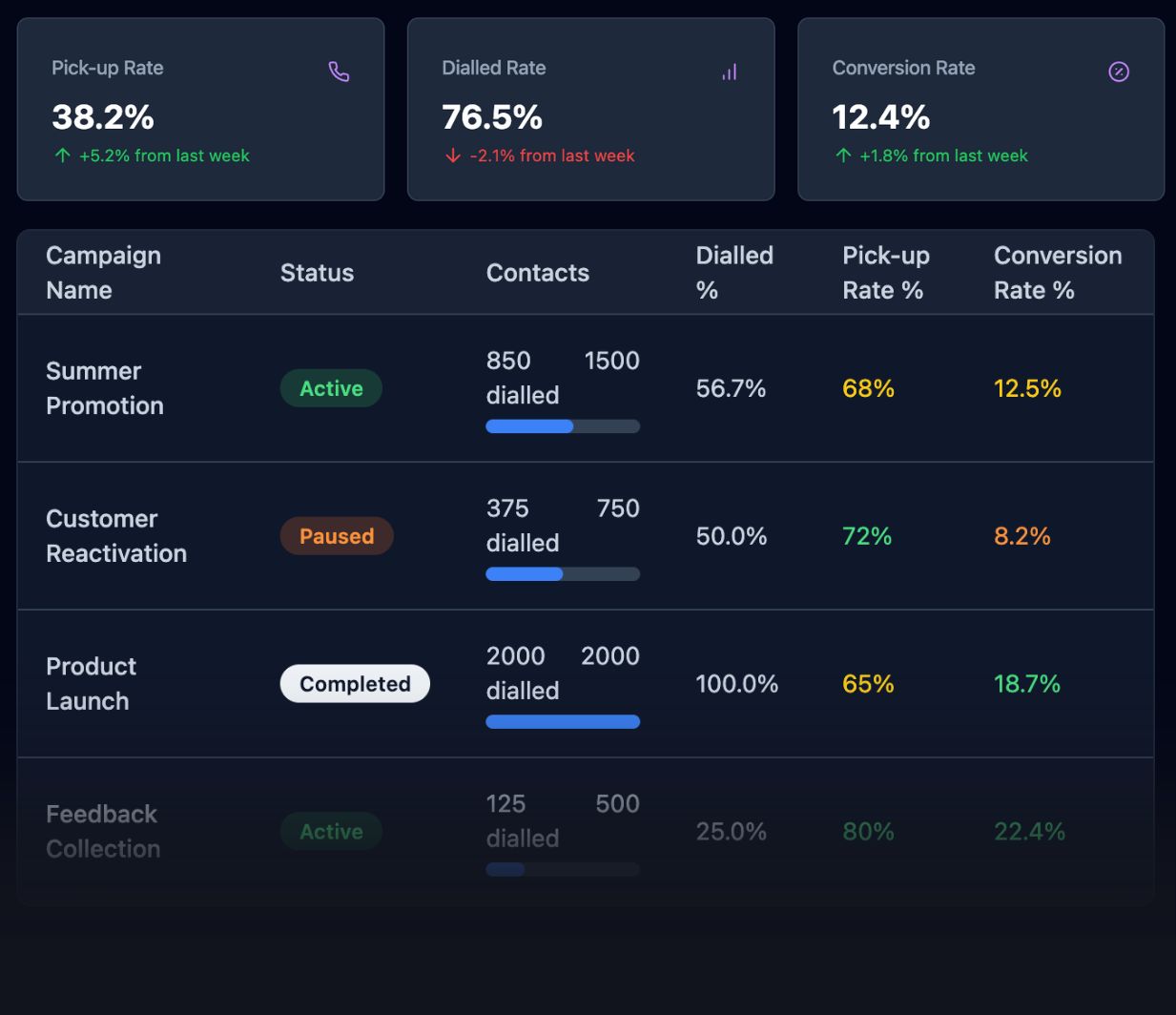This screenshot has height=1015, width=1176.
Task: Sort by Contacts column header
Action: [x=537, y=273]
